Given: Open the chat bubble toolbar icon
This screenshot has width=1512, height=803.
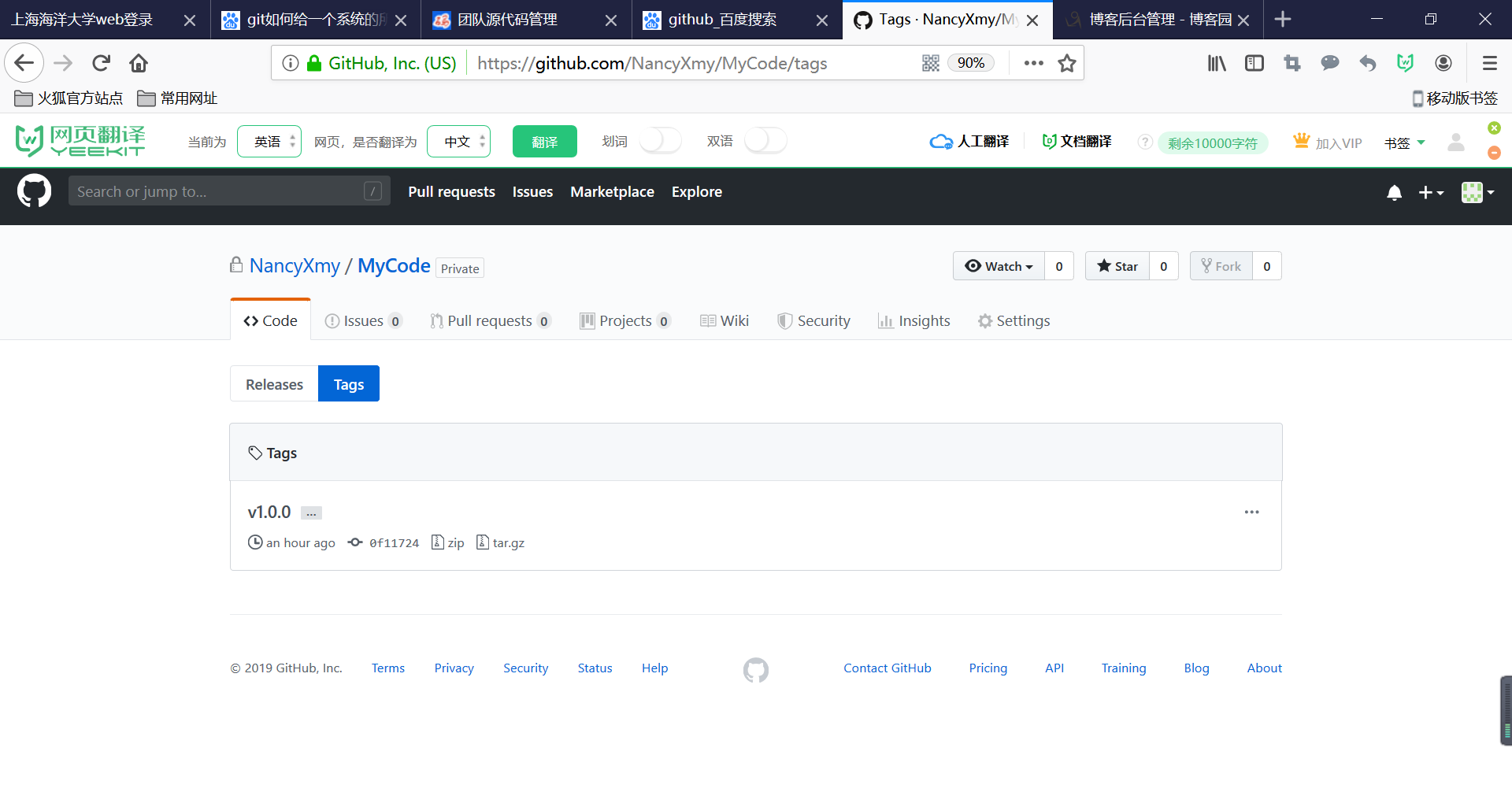Looking at the screenshot, I should coord(1330,63).
